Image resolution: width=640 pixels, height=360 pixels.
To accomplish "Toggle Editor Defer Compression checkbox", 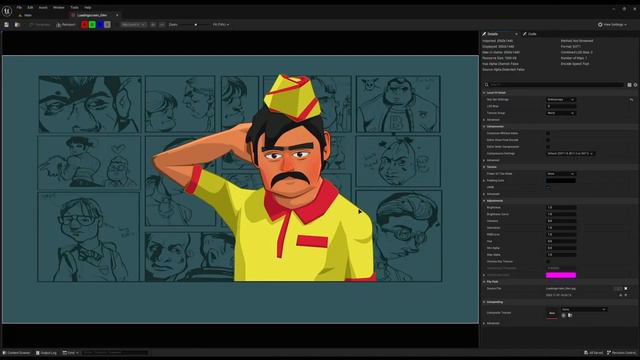I will click(548, 147).
